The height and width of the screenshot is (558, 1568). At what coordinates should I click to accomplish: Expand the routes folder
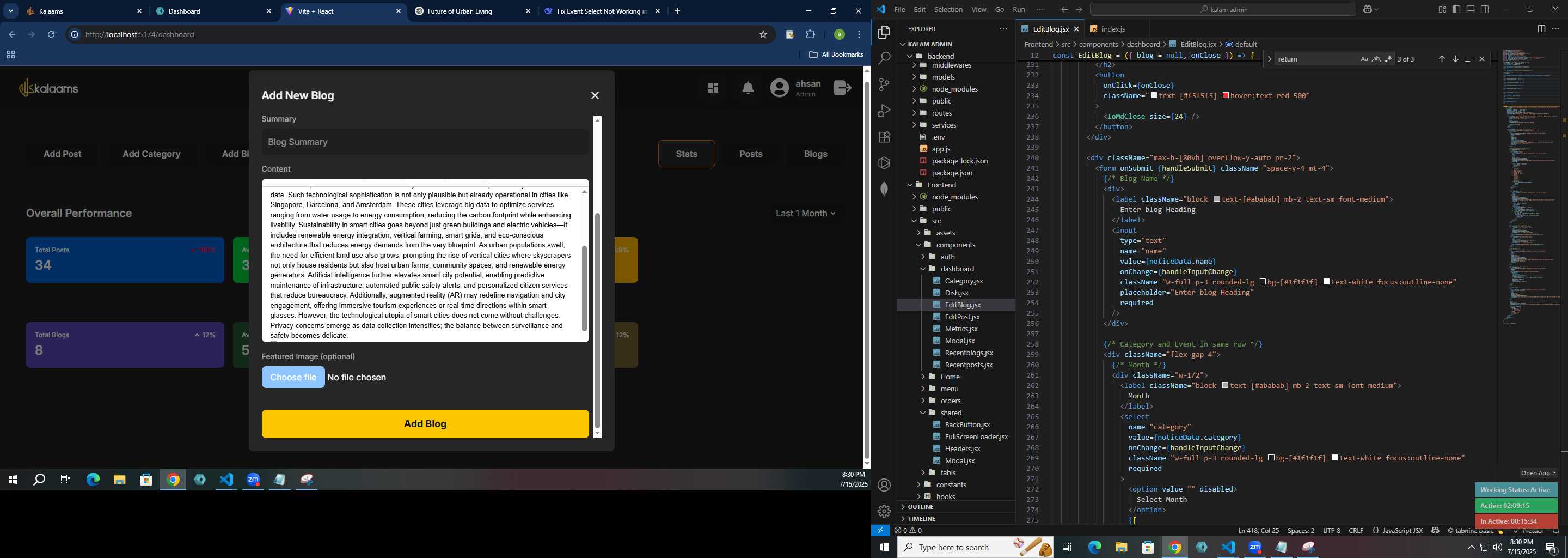coord(956,113)
